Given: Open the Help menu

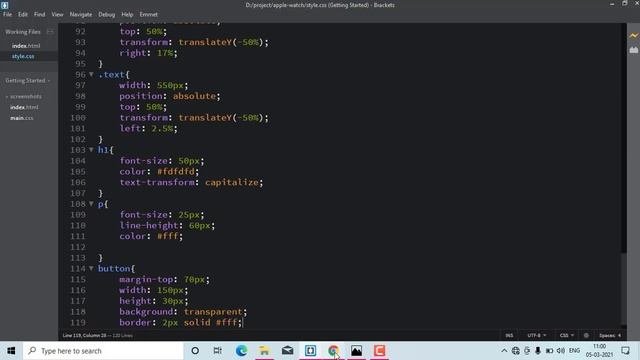Looking at the screenshot, I should 127,14.
